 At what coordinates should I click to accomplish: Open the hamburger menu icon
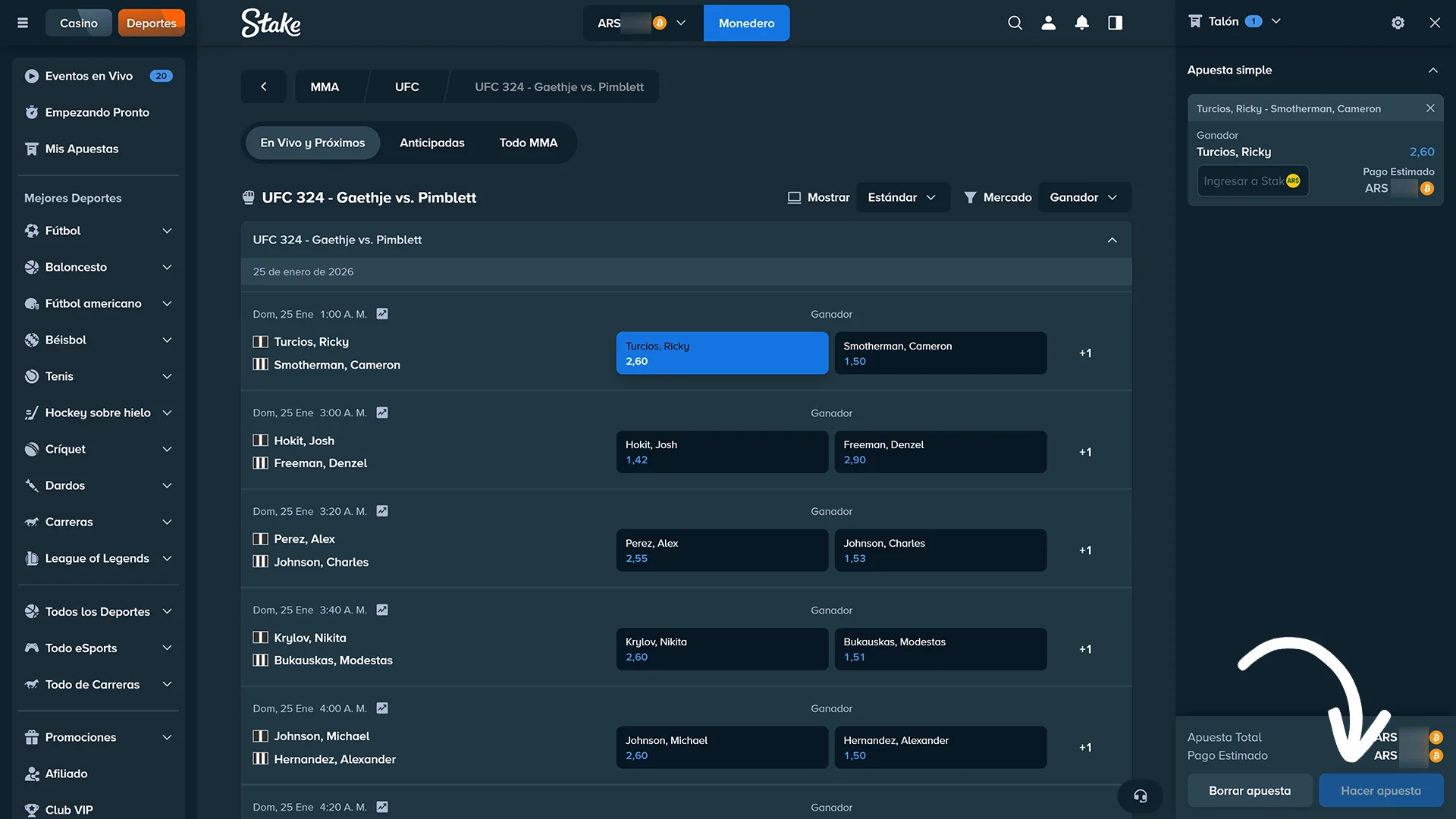point(23,23)
